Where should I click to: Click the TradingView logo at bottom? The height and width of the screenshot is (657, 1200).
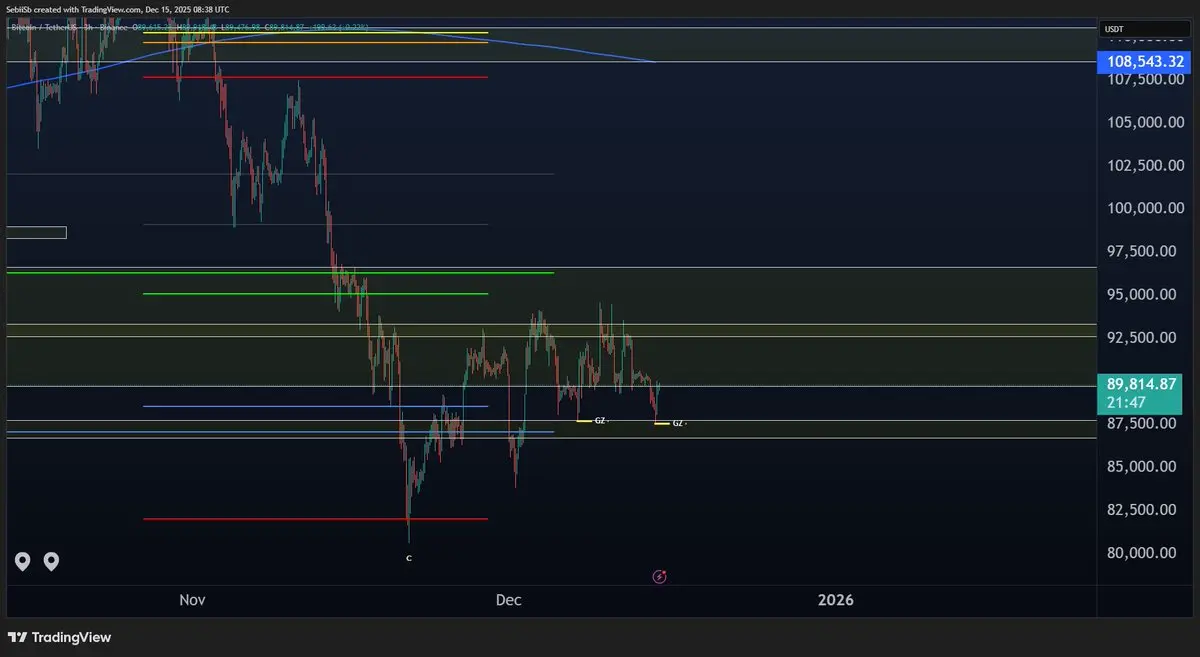point(59,637)
